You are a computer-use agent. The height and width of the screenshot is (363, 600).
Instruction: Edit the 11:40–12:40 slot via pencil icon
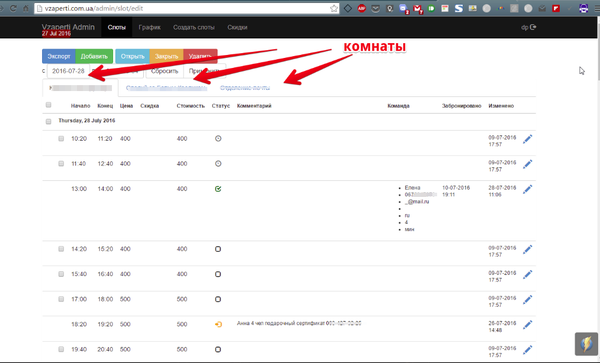(x=528, y=164)
